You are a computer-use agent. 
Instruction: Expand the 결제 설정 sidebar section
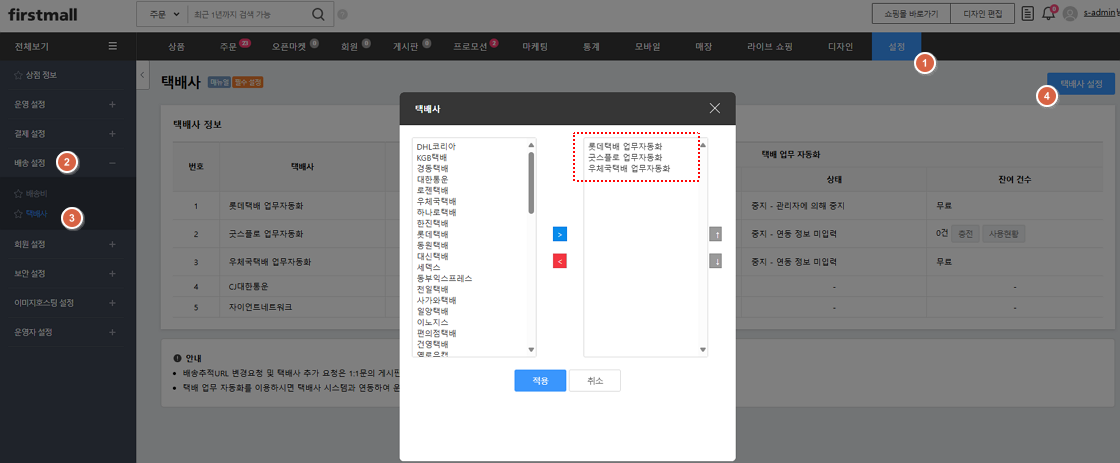[112, 134]
